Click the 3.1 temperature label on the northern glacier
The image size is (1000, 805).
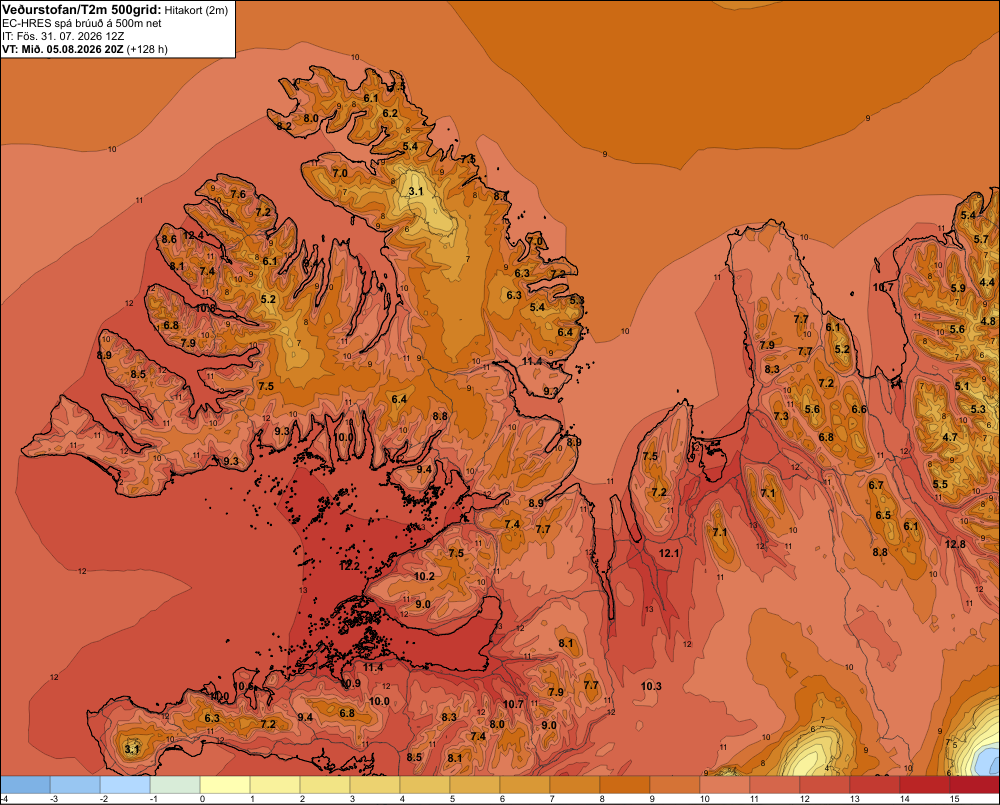pyautogui.click(x=416, y=191)
